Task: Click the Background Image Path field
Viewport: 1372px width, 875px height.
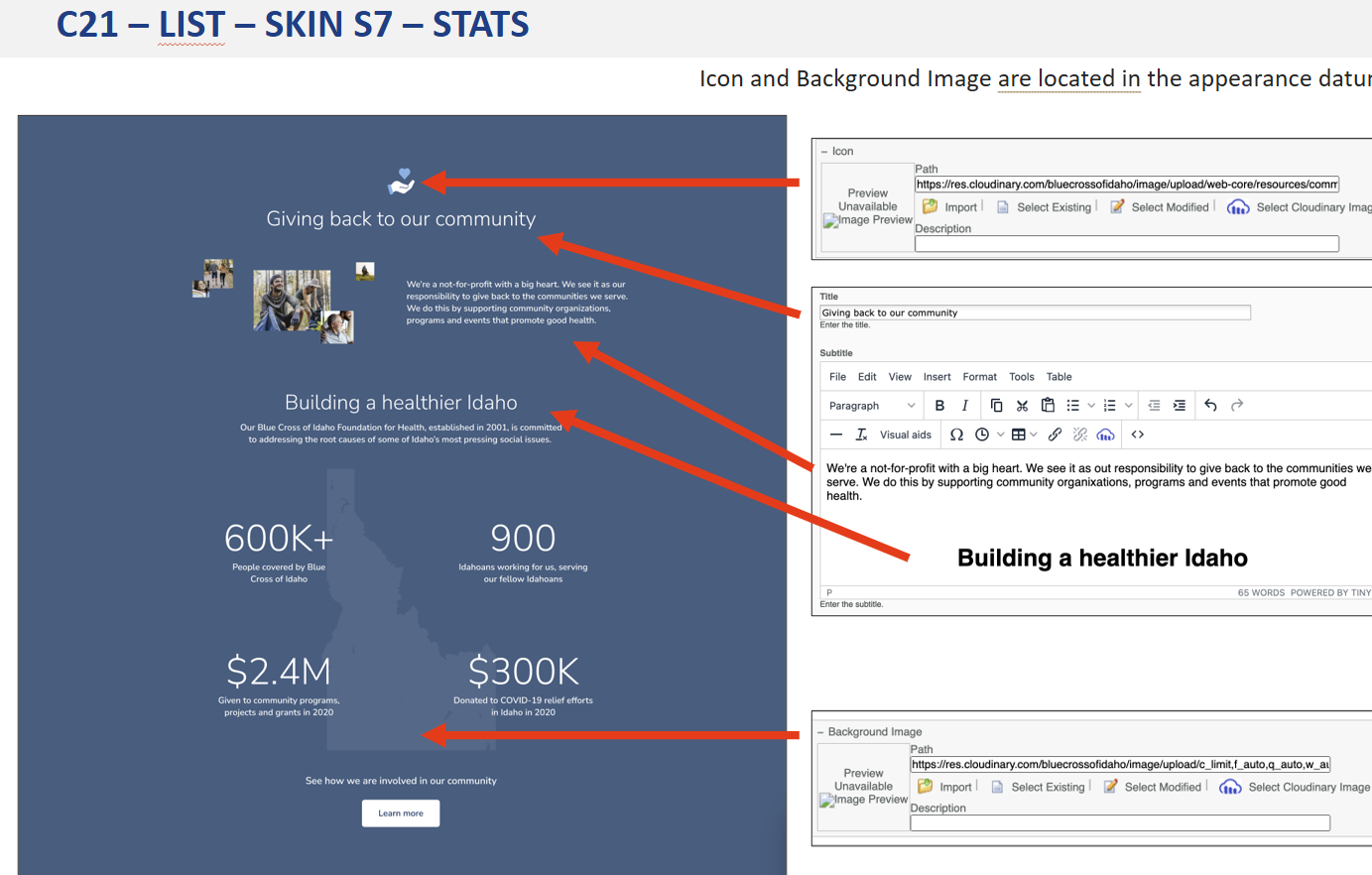Action: 1120,765
